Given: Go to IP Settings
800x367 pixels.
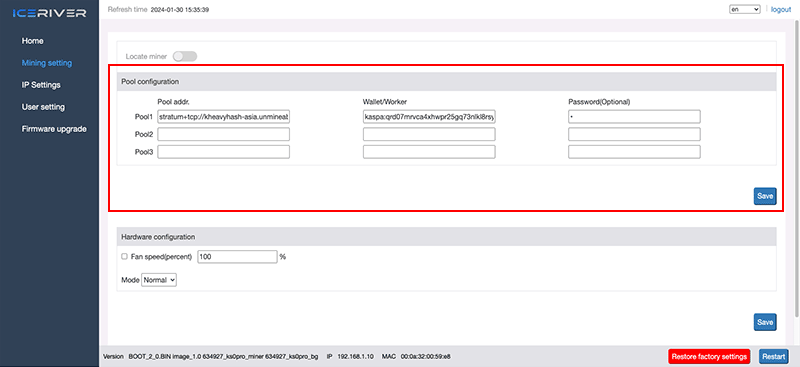Looking at the screenshot, I should pos(41,85).
